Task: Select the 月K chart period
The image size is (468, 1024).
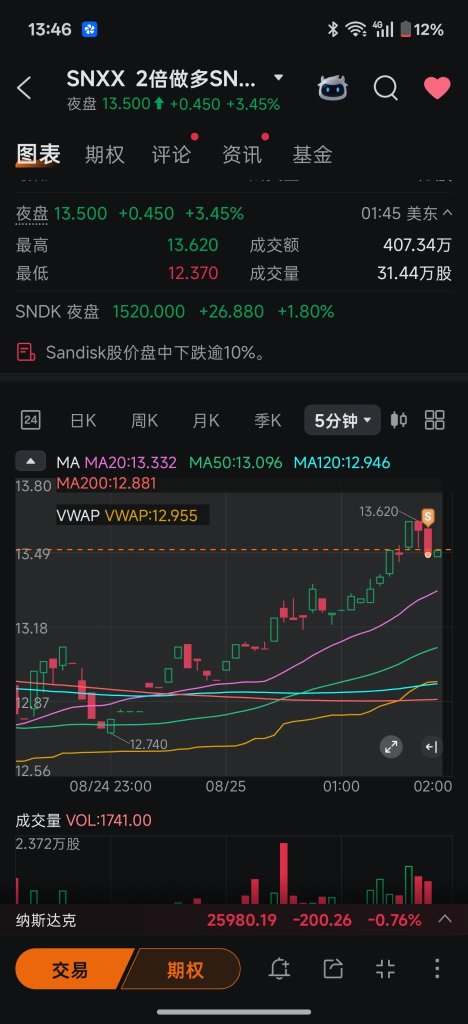Action: [x=206, y=421]
